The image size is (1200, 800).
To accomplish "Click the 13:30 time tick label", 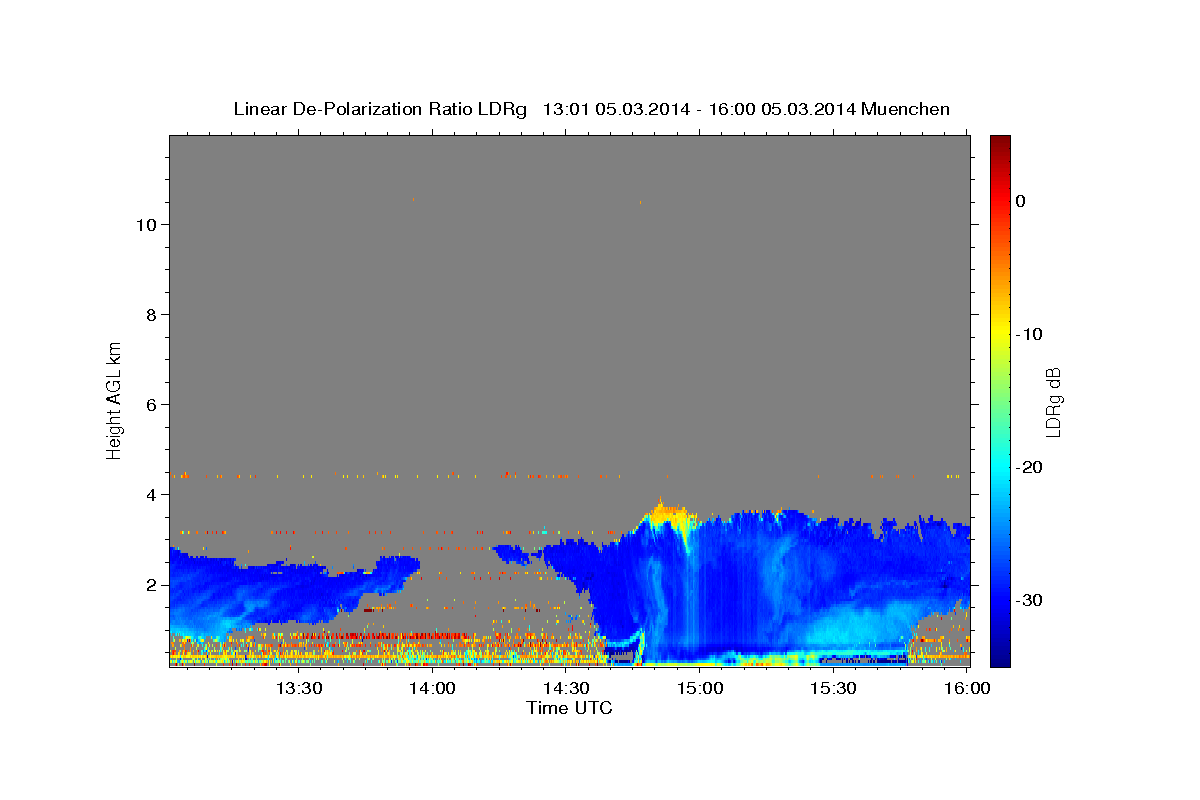I will (x=299, y=688).
